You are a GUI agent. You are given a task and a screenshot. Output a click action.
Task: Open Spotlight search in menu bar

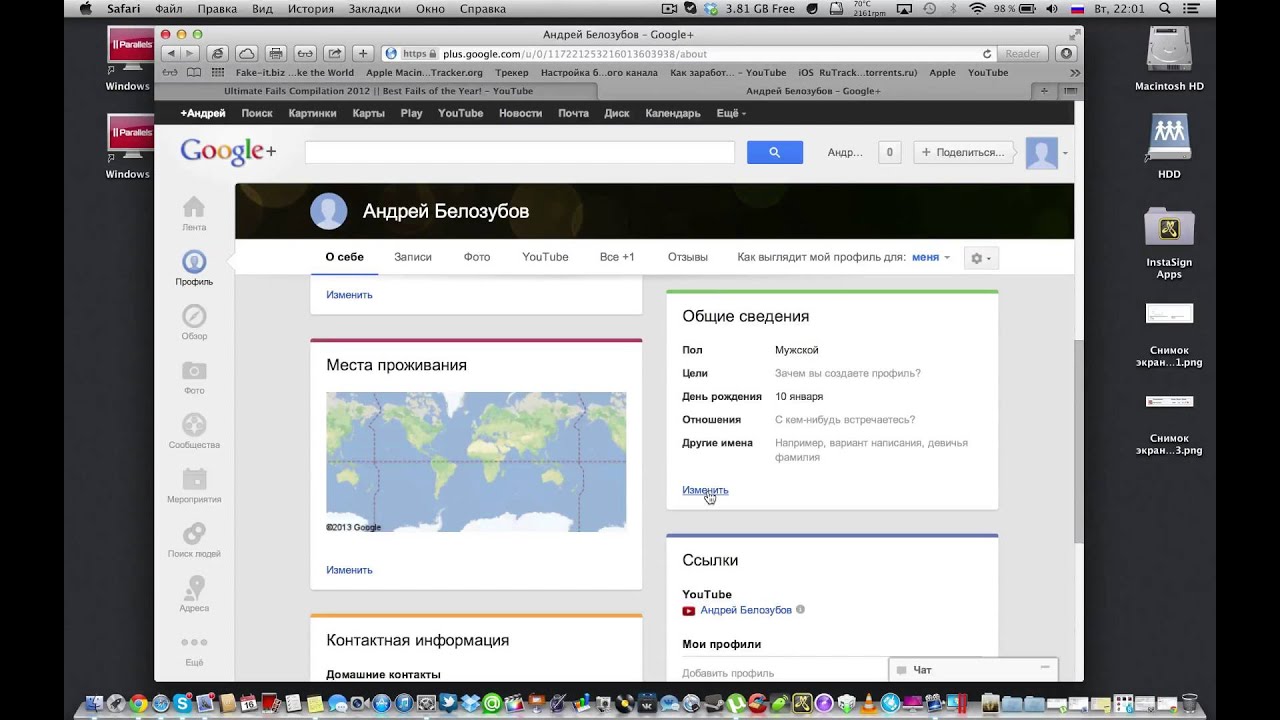click(x=1164, y=8)
